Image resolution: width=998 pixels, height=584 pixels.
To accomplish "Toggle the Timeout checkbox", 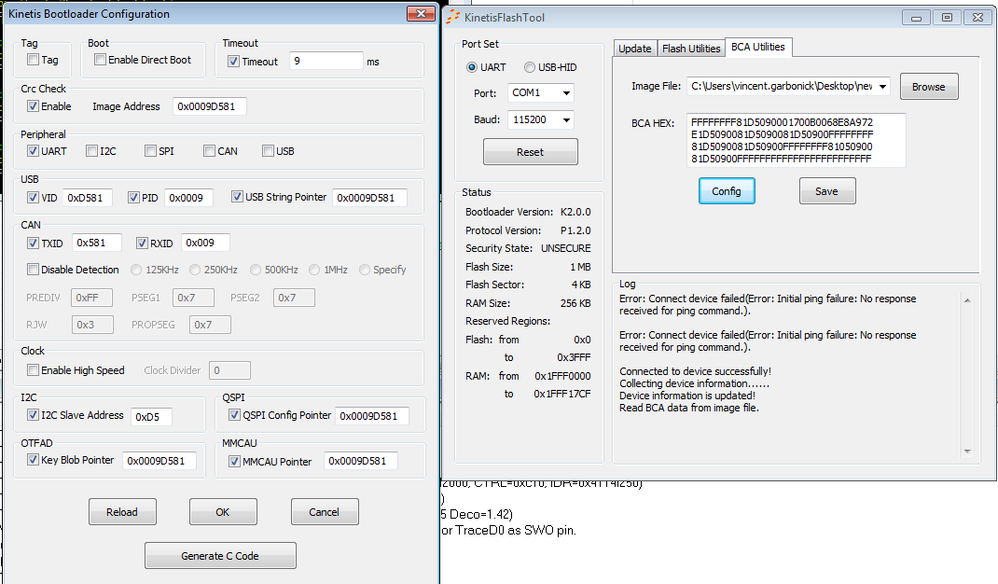I will pyautogui.click(x=234, y=61).
